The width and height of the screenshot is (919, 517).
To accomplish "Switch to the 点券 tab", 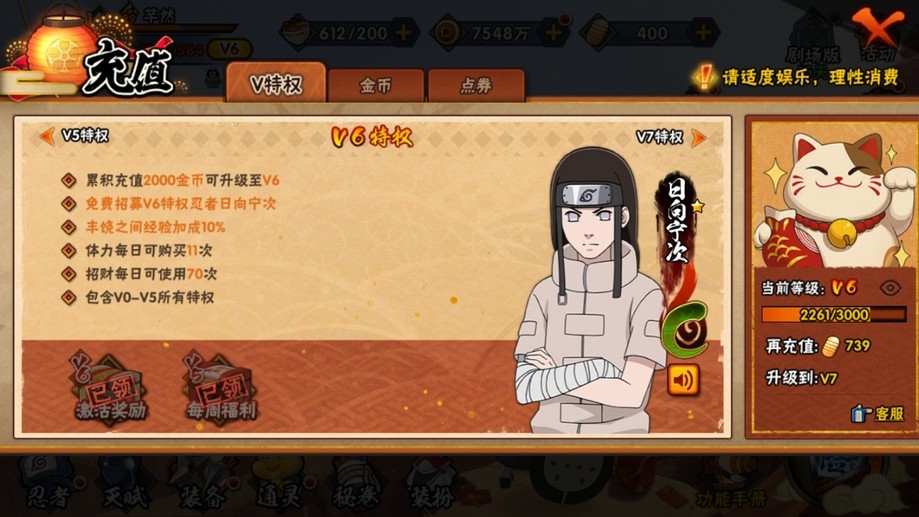I will 476,86.
